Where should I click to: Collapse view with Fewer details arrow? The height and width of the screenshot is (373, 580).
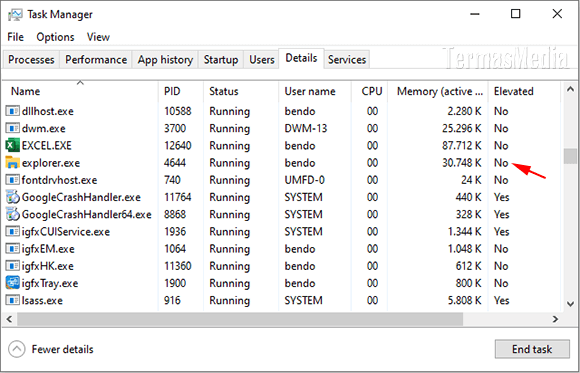tap(17, 349)
